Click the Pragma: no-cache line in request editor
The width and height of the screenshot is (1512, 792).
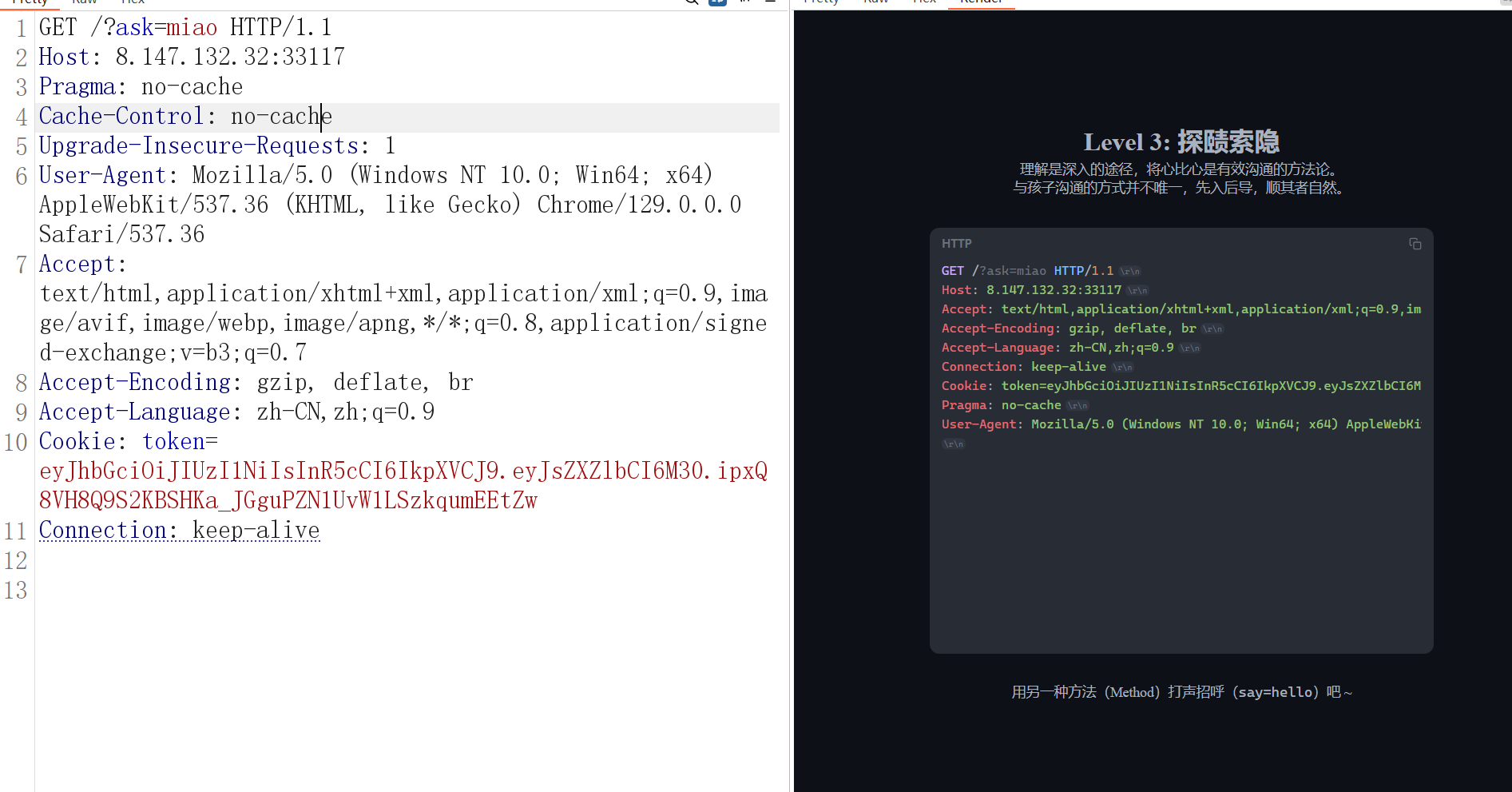pos(141,86)
